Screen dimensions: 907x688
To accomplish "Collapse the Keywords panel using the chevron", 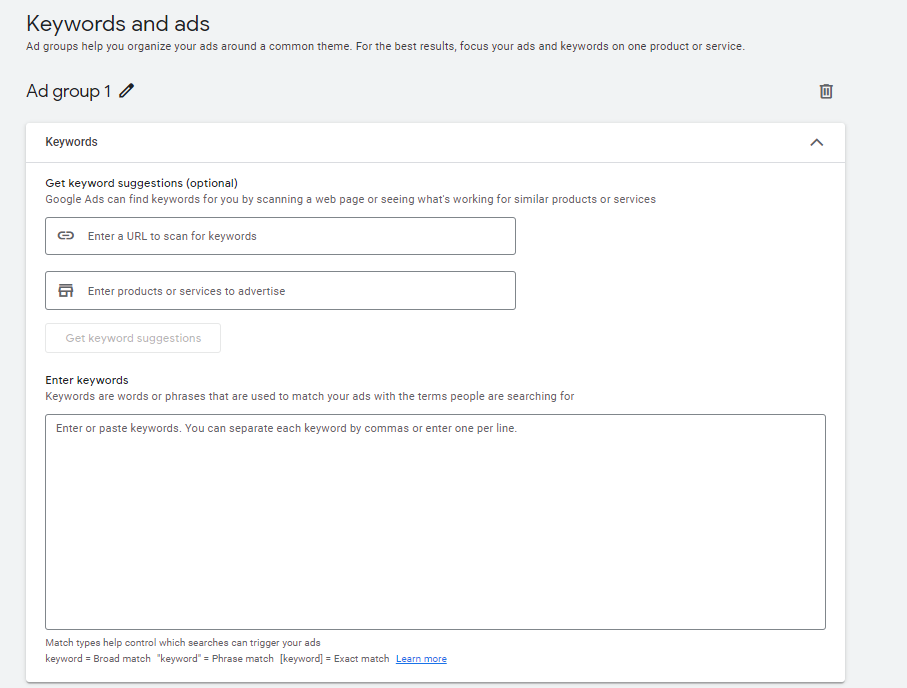I will (x=816, y=142).
